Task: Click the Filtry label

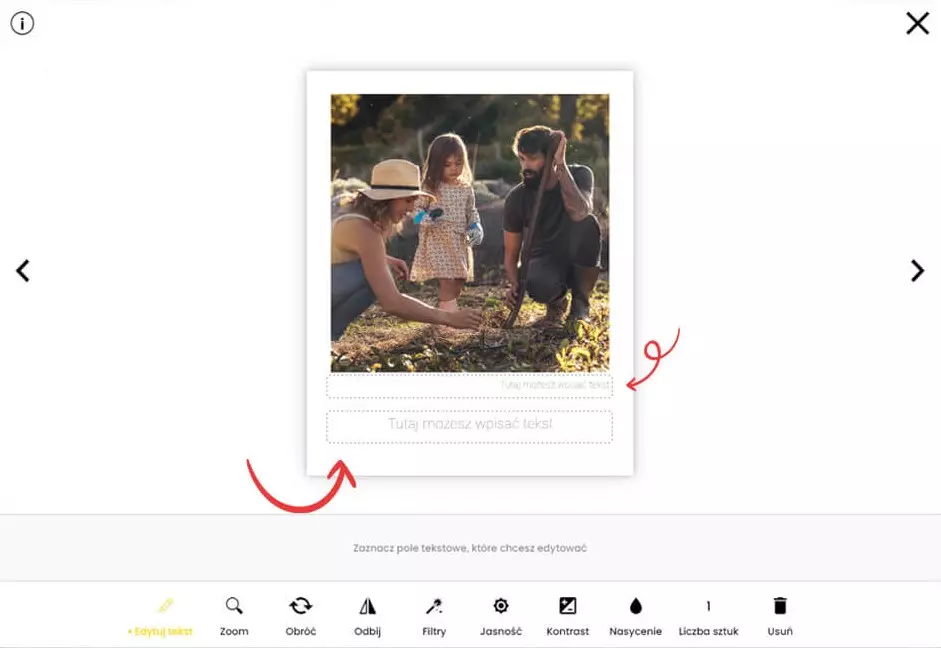Action: (434, 631)
